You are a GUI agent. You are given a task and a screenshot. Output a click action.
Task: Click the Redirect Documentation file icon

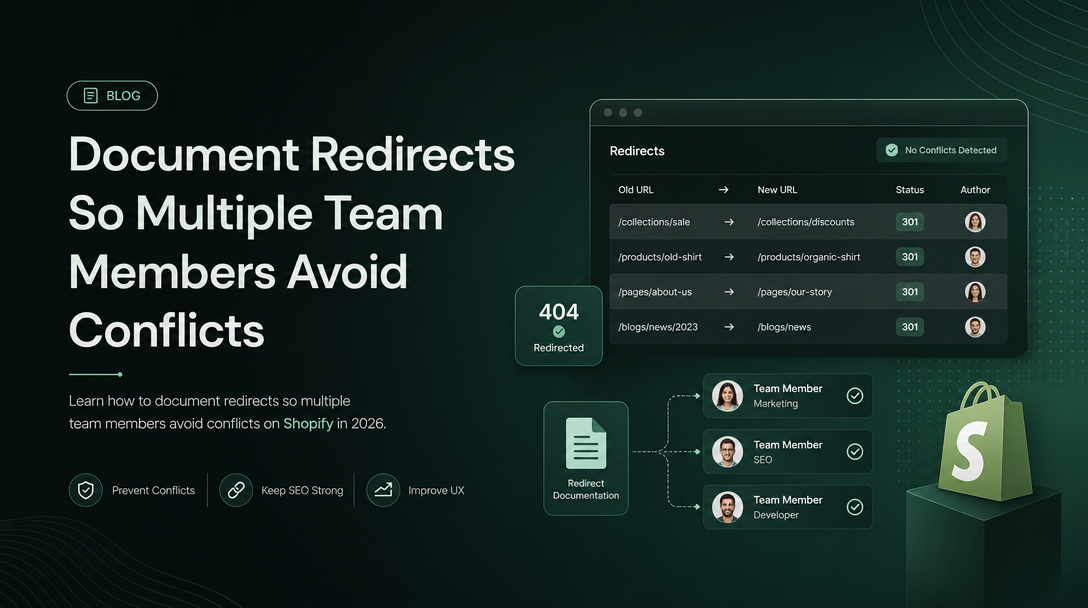pos(586,443)
